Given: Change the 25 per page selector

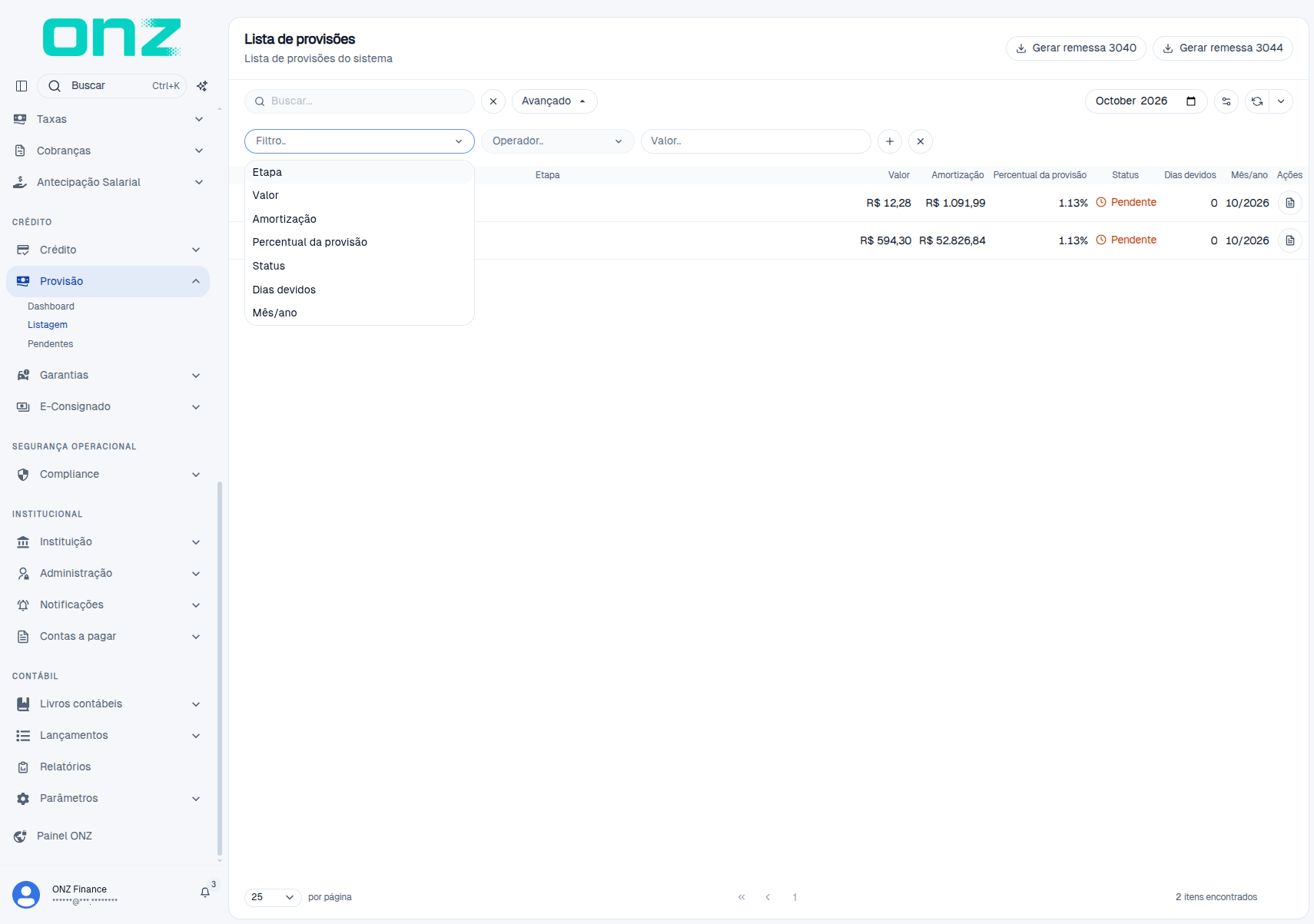Looking at the screenshot, I should click(x=273, y=897).
